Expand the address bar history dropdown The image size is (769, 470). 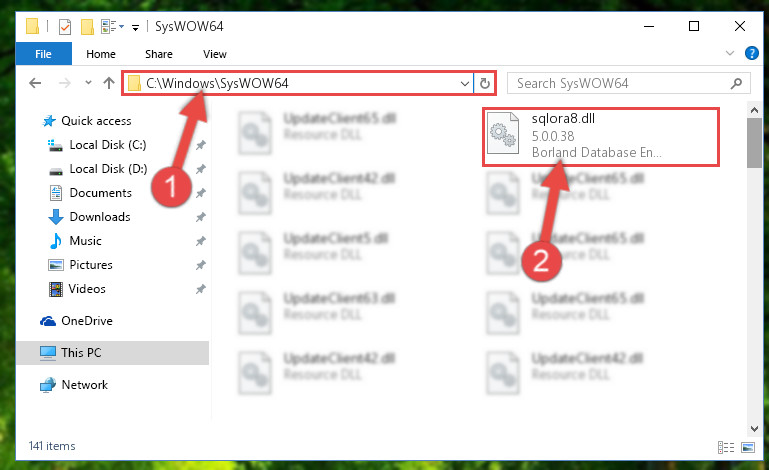[464, 83]
